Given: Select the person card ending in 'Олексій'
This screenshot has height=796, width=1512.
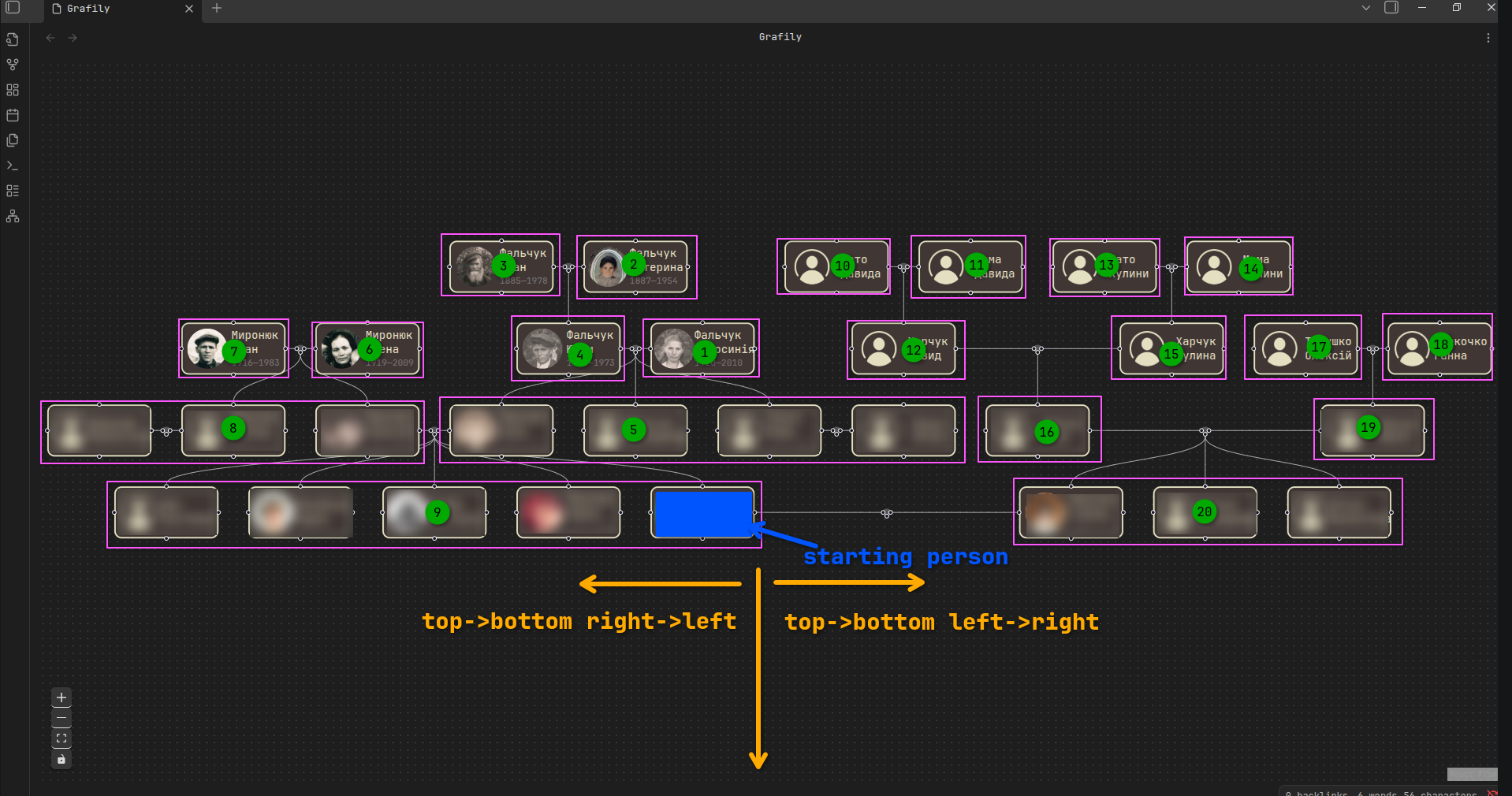Looking at the screenshot, I should click(1305, 348).
